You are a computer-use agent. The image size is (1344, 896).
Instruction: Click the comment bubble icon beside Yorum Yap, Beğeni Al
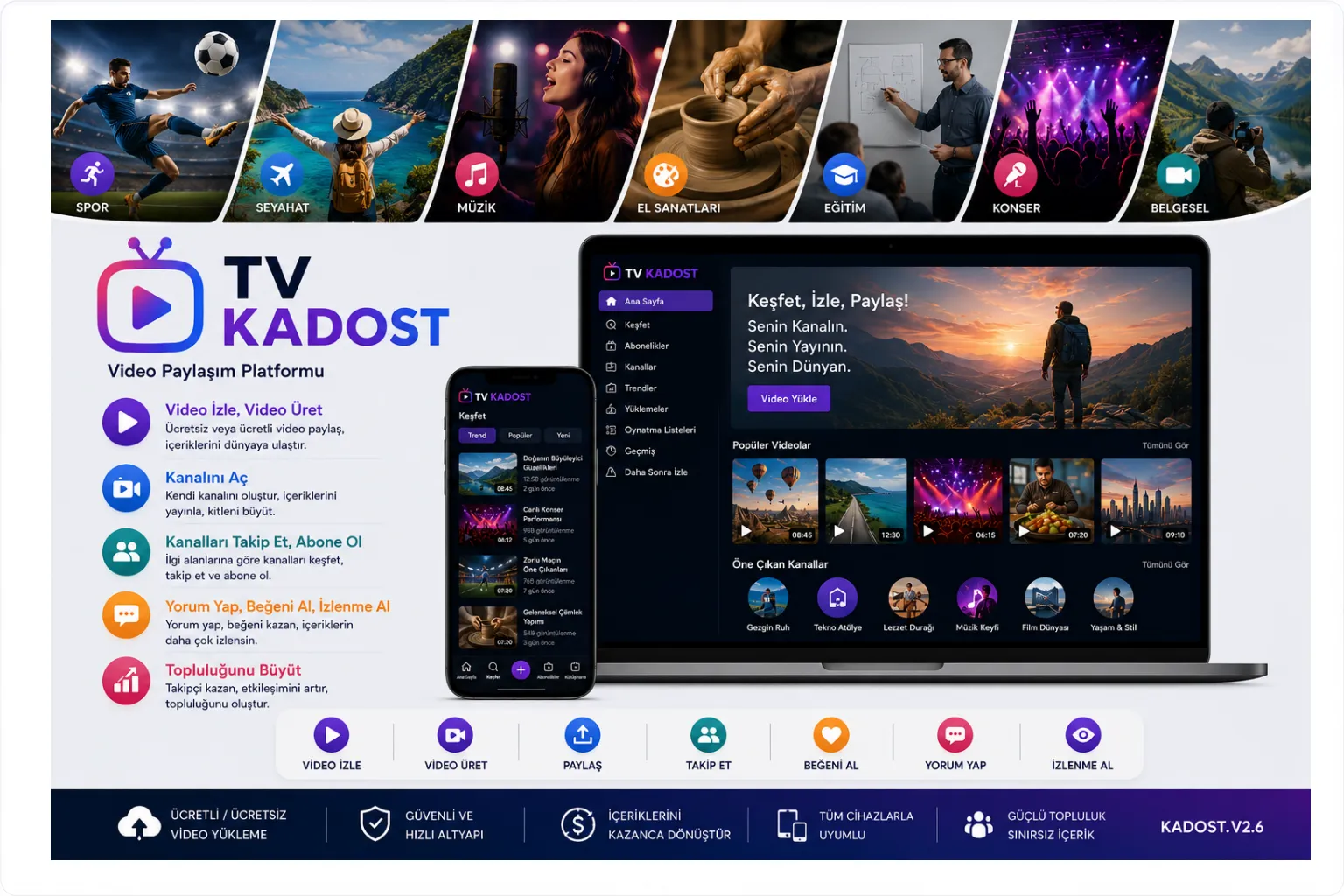click(x=127, y=616)
